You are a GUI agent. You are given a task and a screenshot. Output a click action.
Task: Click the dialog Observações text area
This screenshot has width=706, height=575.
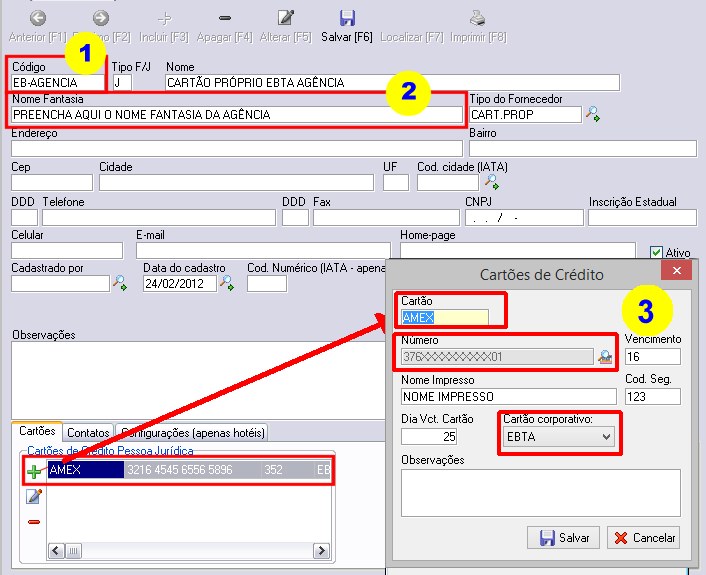[541, 493]
